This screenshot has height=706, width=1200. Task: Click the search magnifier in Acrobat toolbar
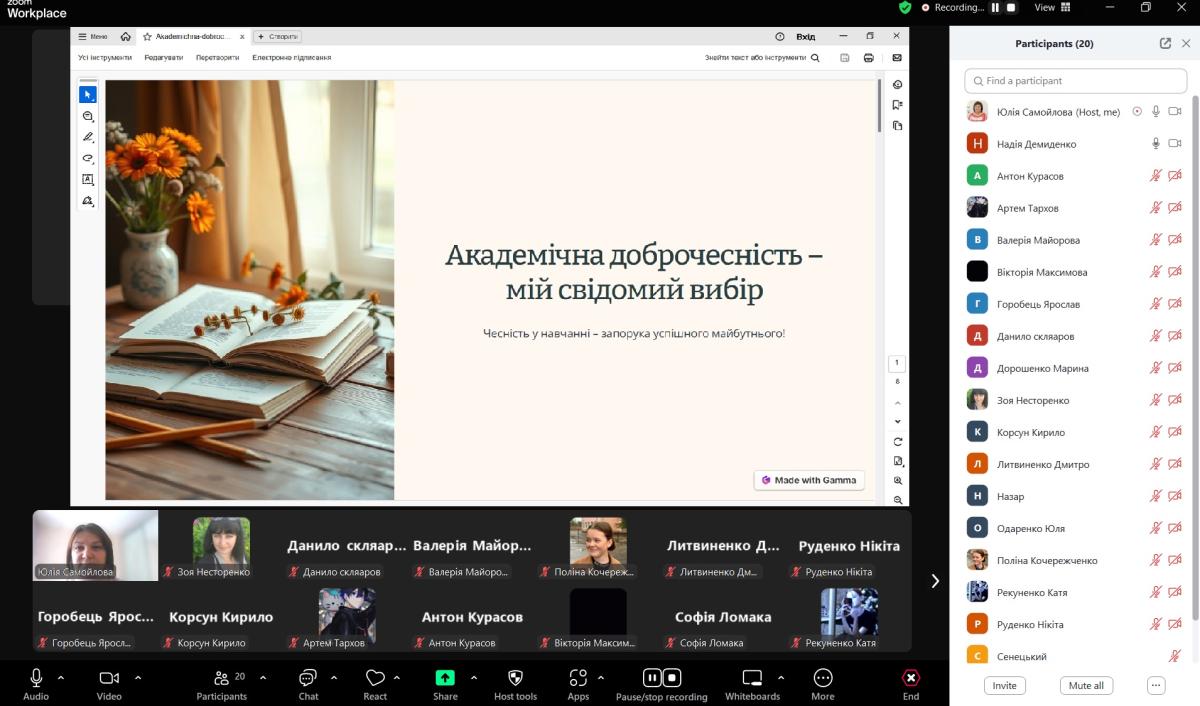pyautogui.click(x=815, y=58)
